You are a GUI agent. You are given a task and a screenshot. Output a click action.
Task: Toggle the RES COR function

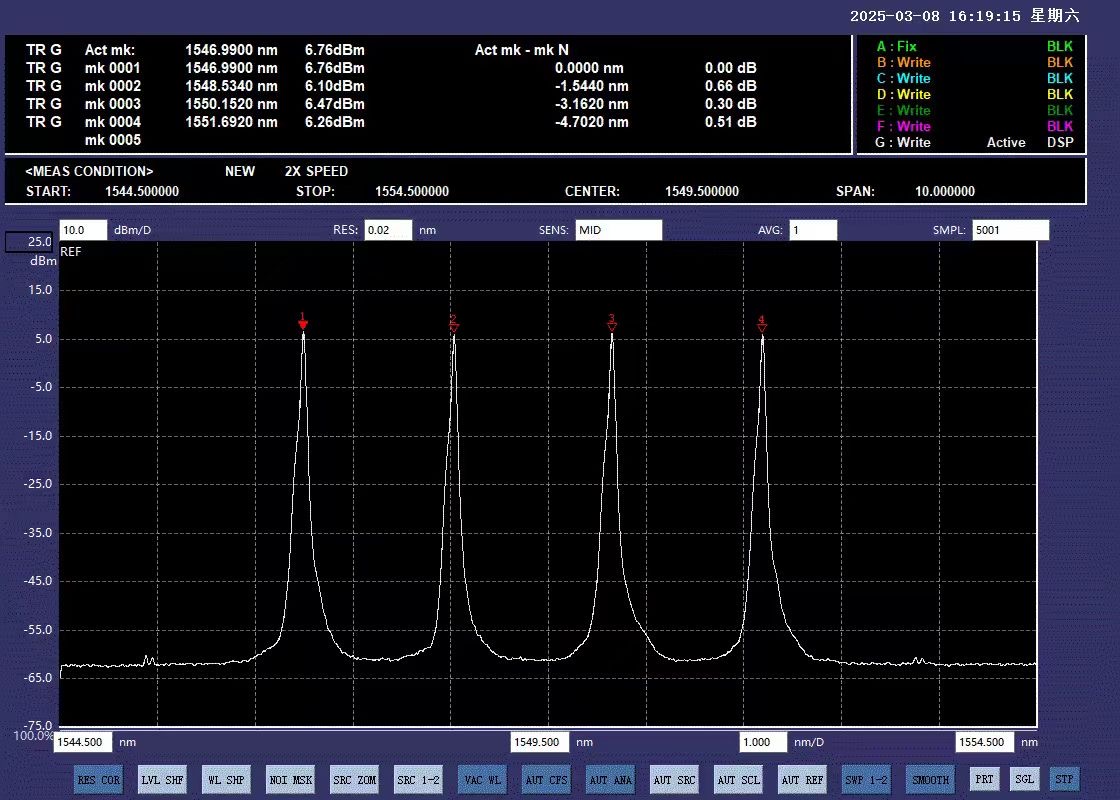pos(99,779)
